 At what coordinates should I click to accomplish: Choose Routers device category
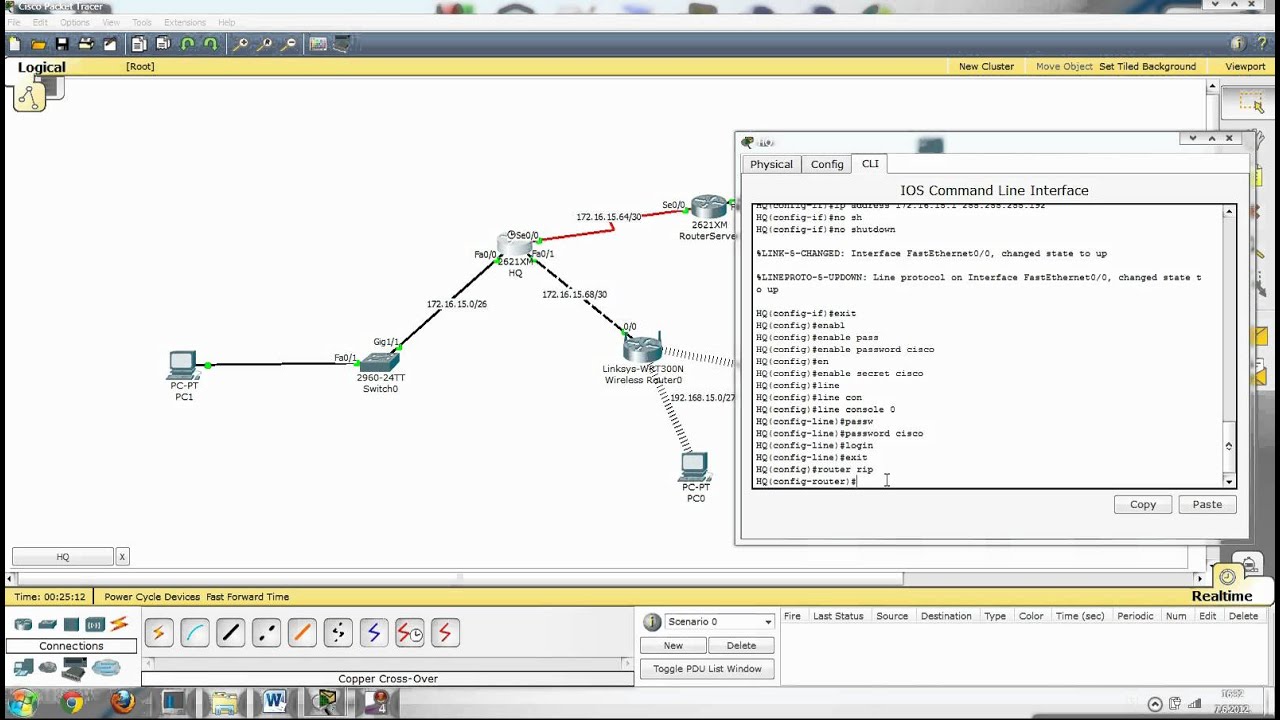(23, 624)
